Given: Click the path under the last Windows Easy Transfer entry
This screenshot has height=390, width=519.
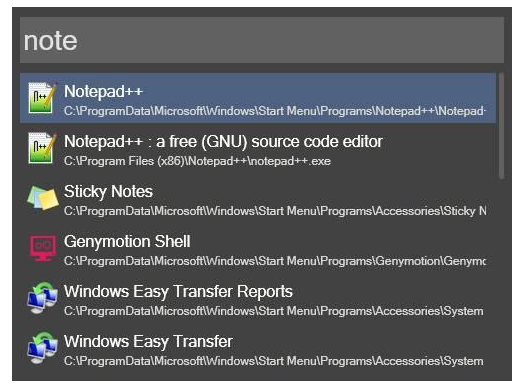Looking at the screenshot, I should (274, 361).
